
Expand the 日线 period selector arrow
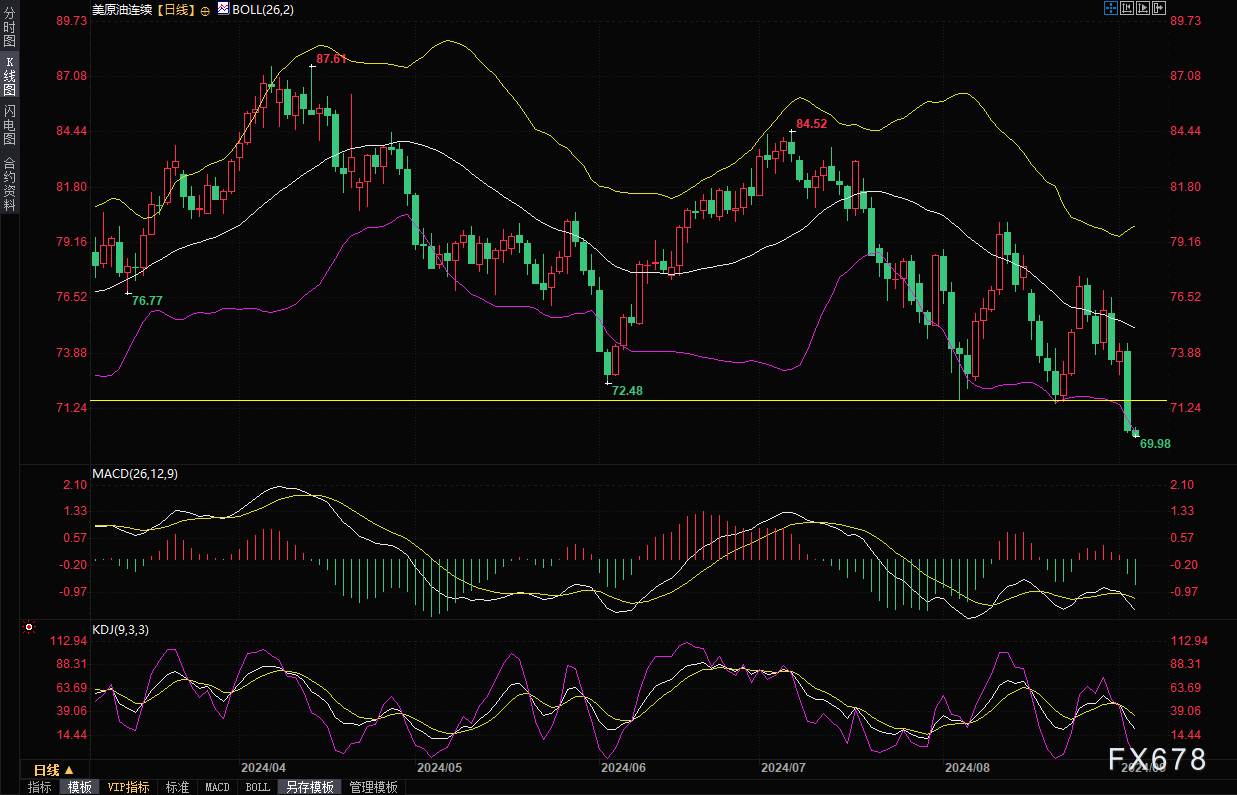[x=68, y=770]
